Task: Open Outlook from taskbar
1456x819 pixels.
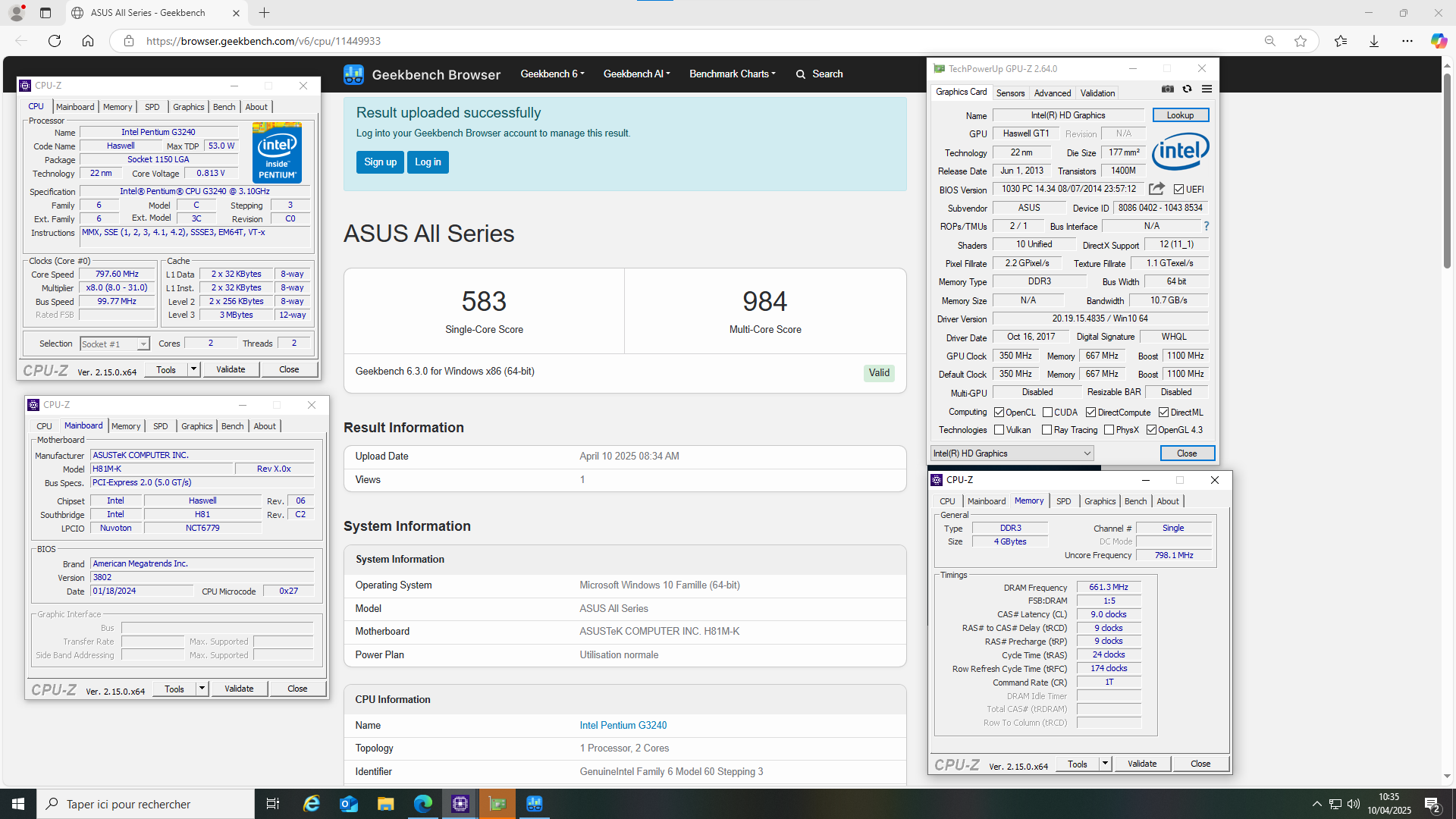Action: click(x=349, y=804)
